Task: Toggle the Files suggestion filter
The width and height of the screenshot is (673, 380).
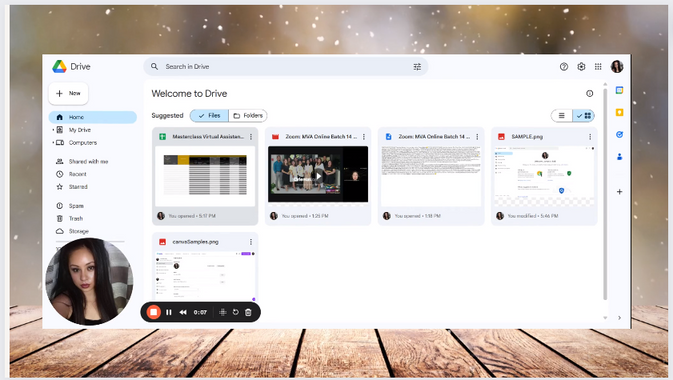Action: click(209, 116)
